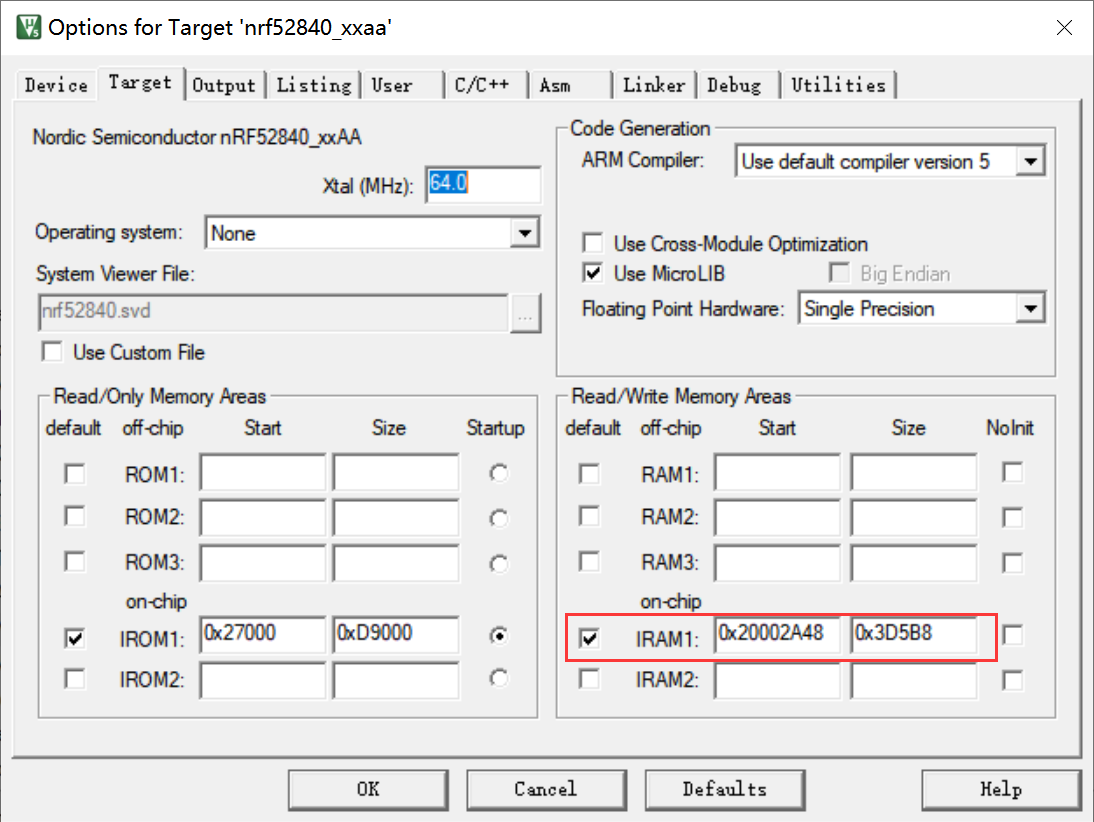
Task: Check the ROM1 default checkbox
Action: tap(75, 474)
